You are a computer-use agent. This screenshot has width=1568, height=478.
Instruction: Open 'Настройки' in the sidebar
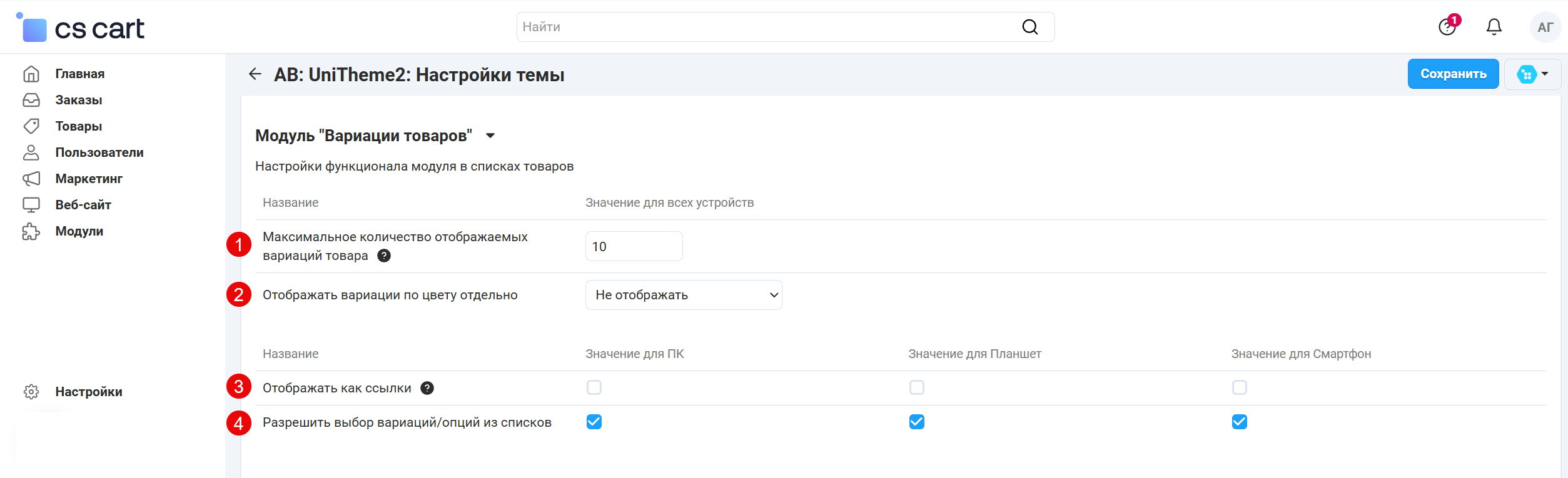point(88,392)
